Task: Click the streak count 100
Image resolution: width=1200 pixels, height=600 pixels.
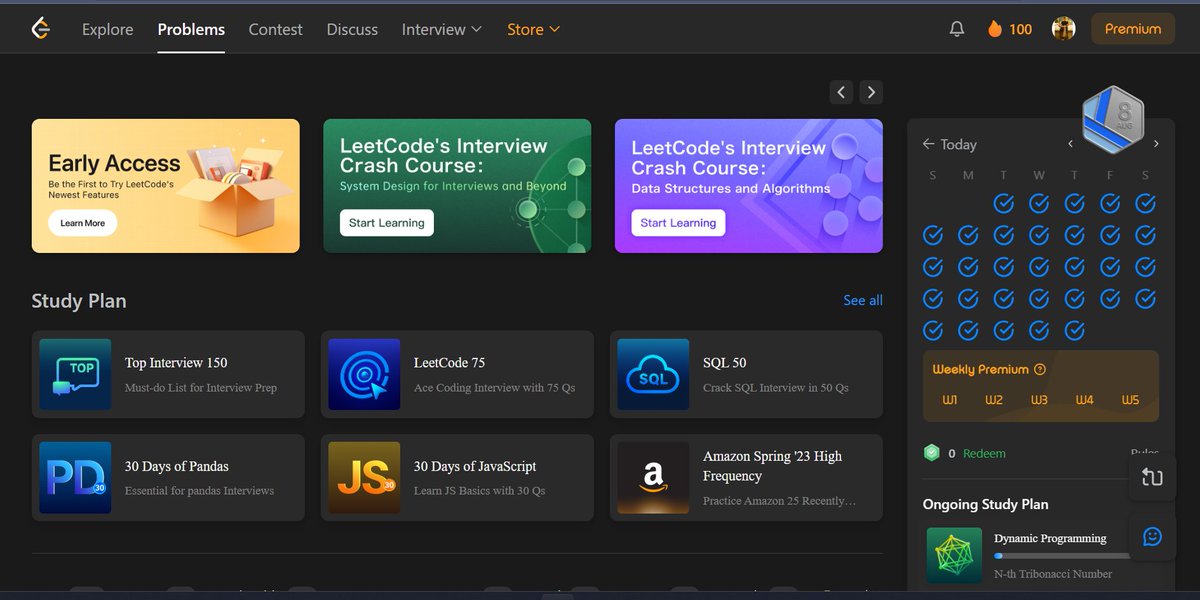Action: pyautogui.click(x=1020, y=29)
